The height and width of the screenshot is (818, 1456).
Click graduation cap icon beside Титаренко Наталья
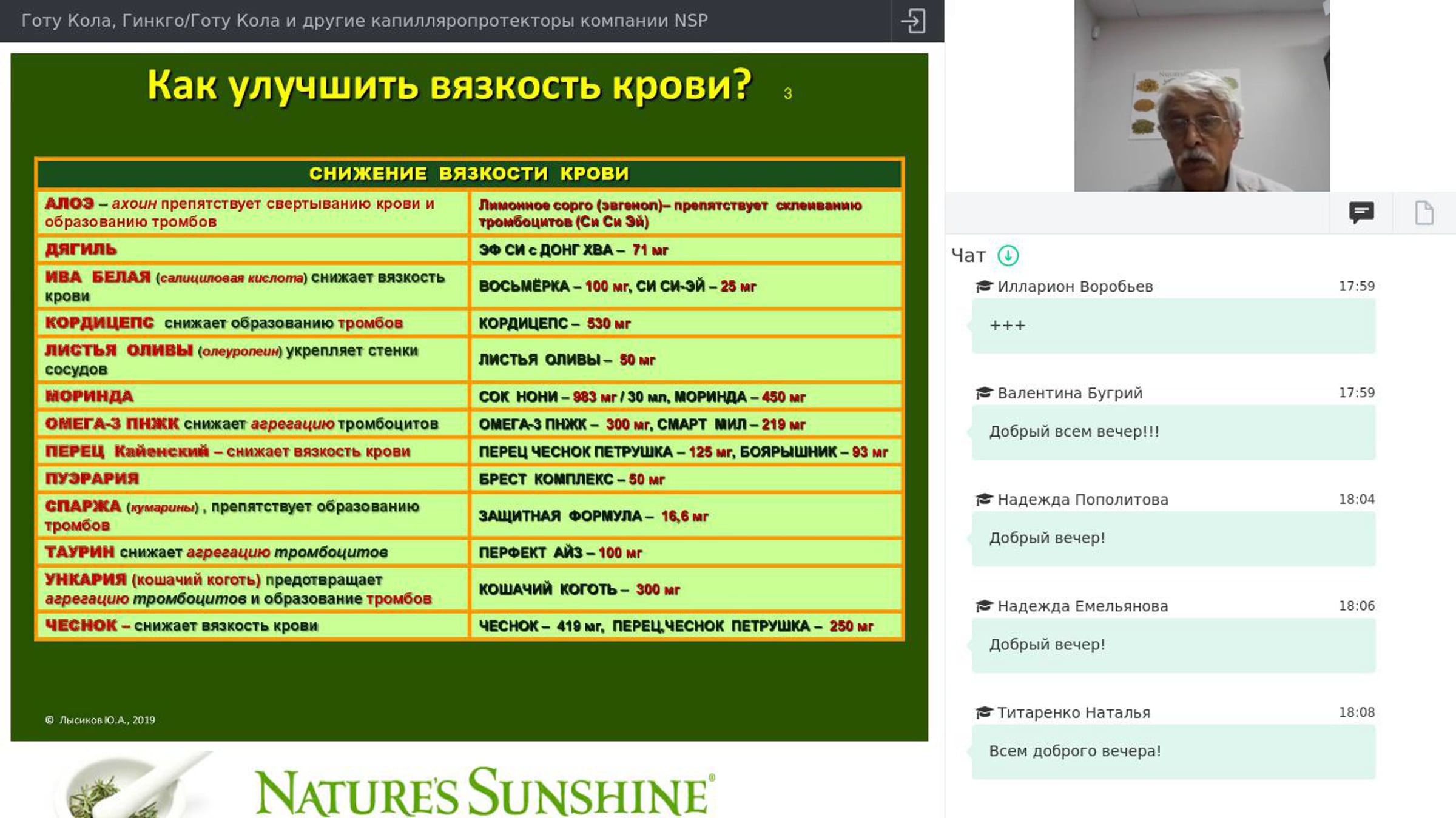(x=983, y=712)
